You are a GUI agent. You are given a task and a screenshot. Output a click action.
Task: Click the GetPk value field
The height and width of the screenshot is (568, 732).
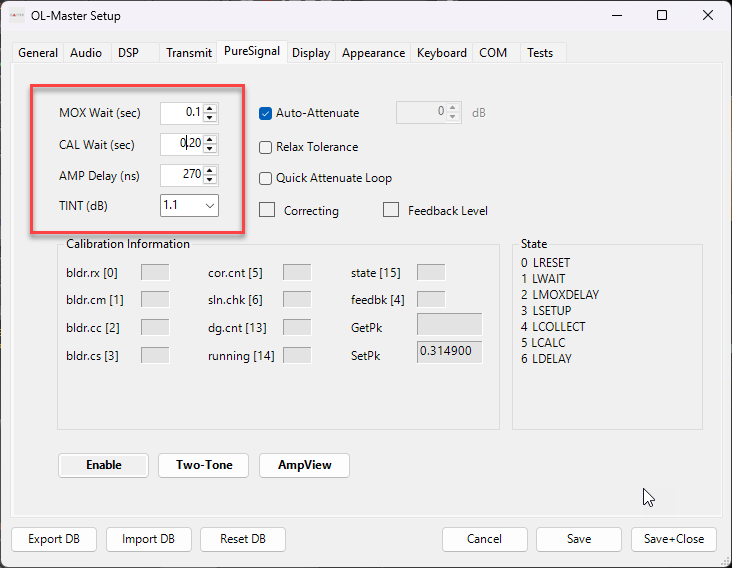coord(450,324)
